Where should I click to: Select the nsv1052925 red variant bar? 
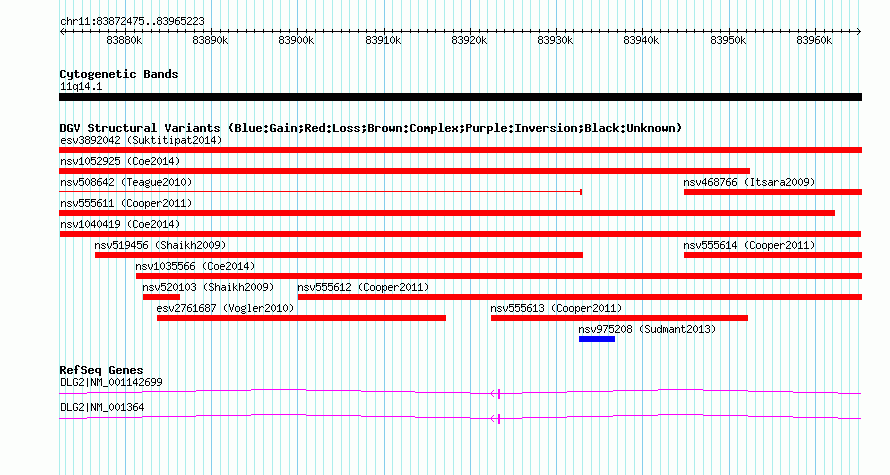(404, 171)
